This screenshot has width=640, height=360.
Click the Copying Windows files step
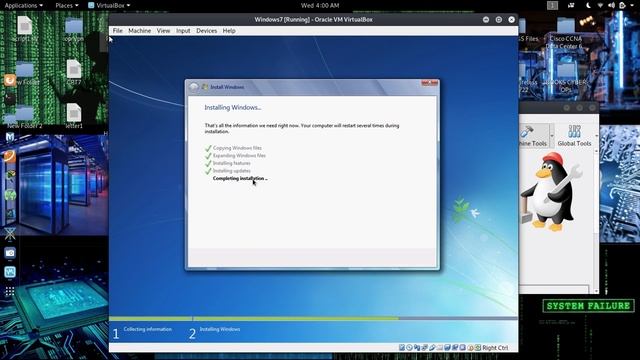coord(237,148)
